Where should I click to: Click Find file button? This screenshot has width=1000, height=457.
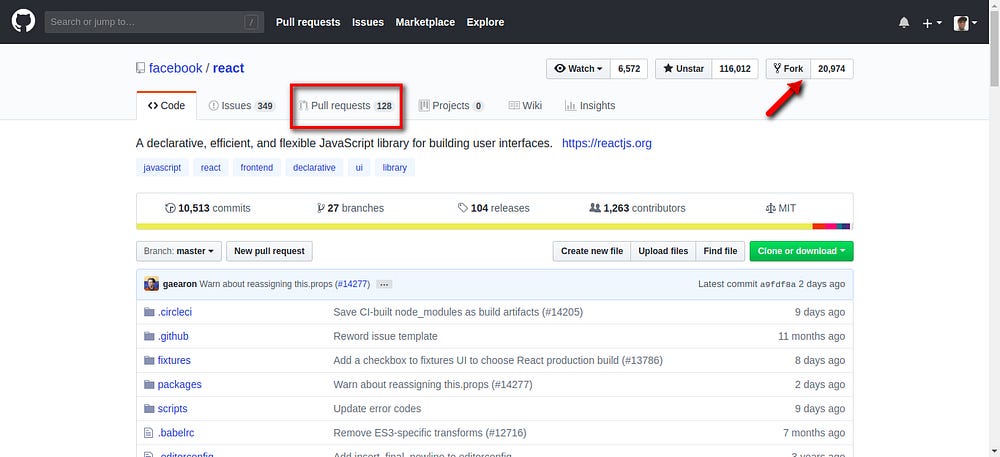720,251
